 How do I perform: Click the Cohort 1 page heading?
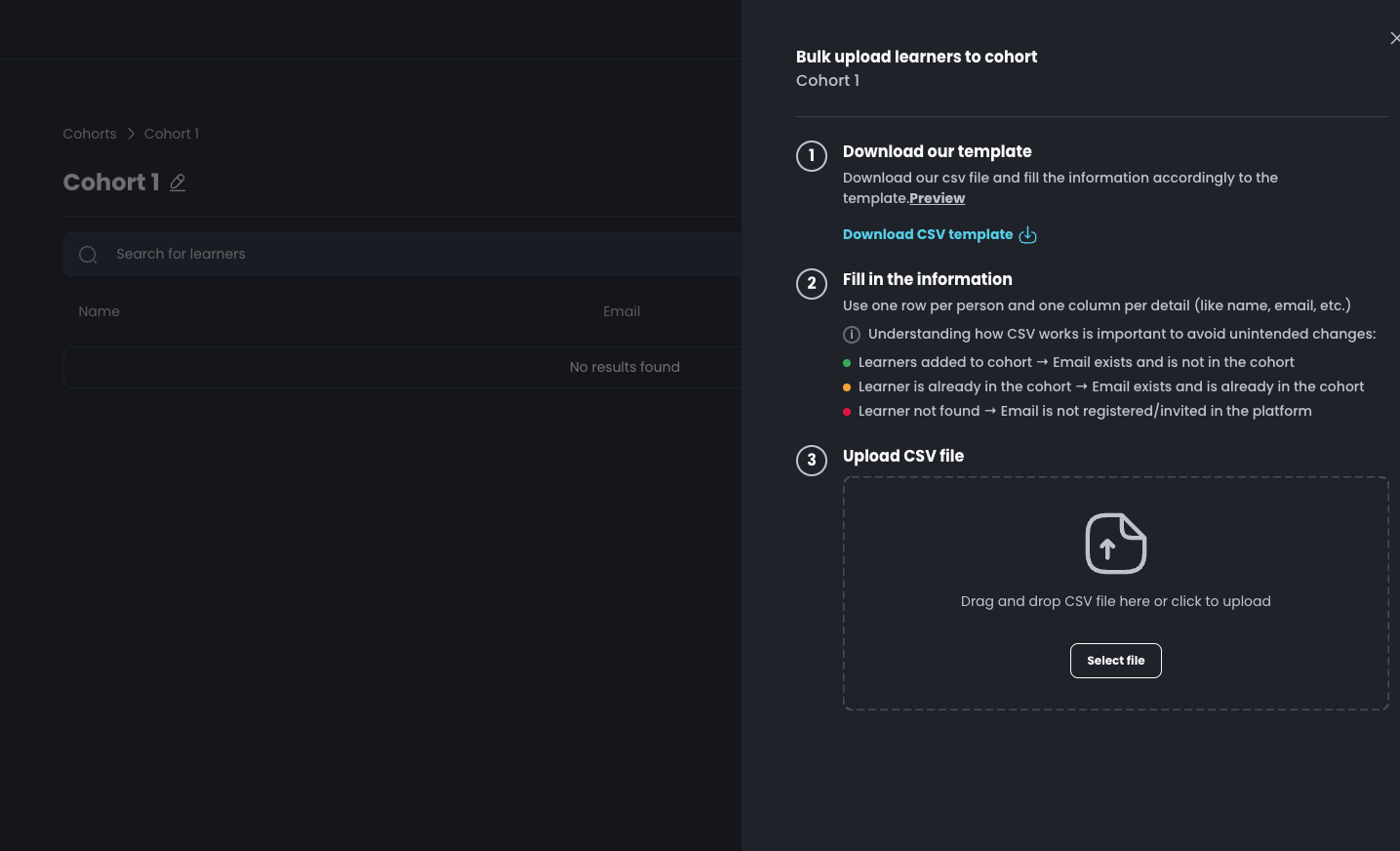click(x=111, y=182)
